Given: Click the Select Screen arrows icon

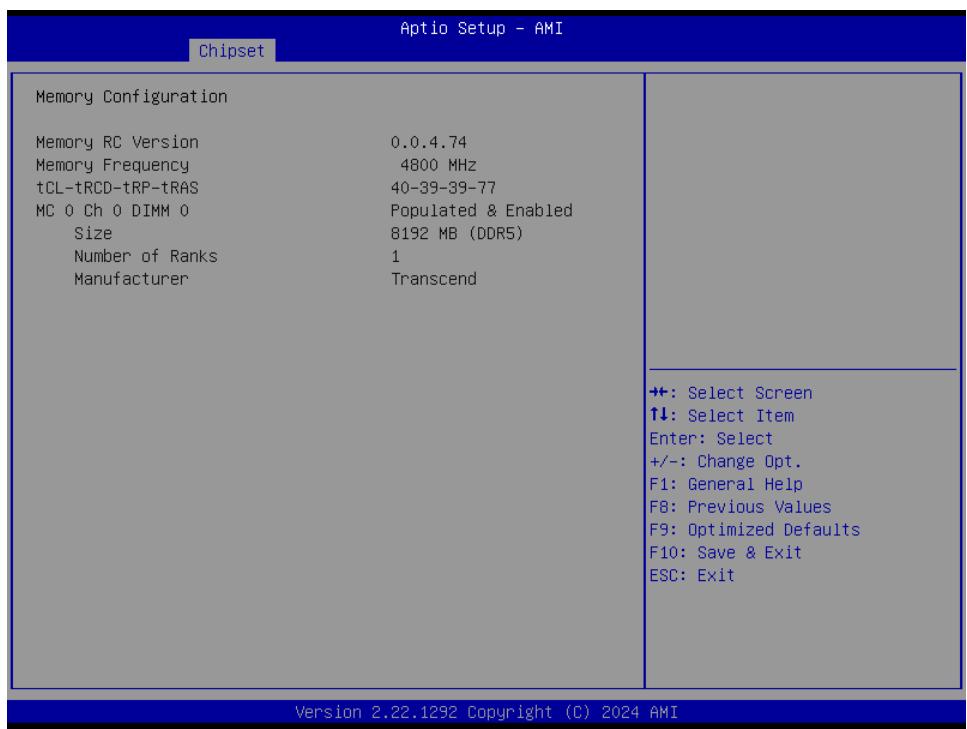Looking at the screenshot, I should click(660, 392).
